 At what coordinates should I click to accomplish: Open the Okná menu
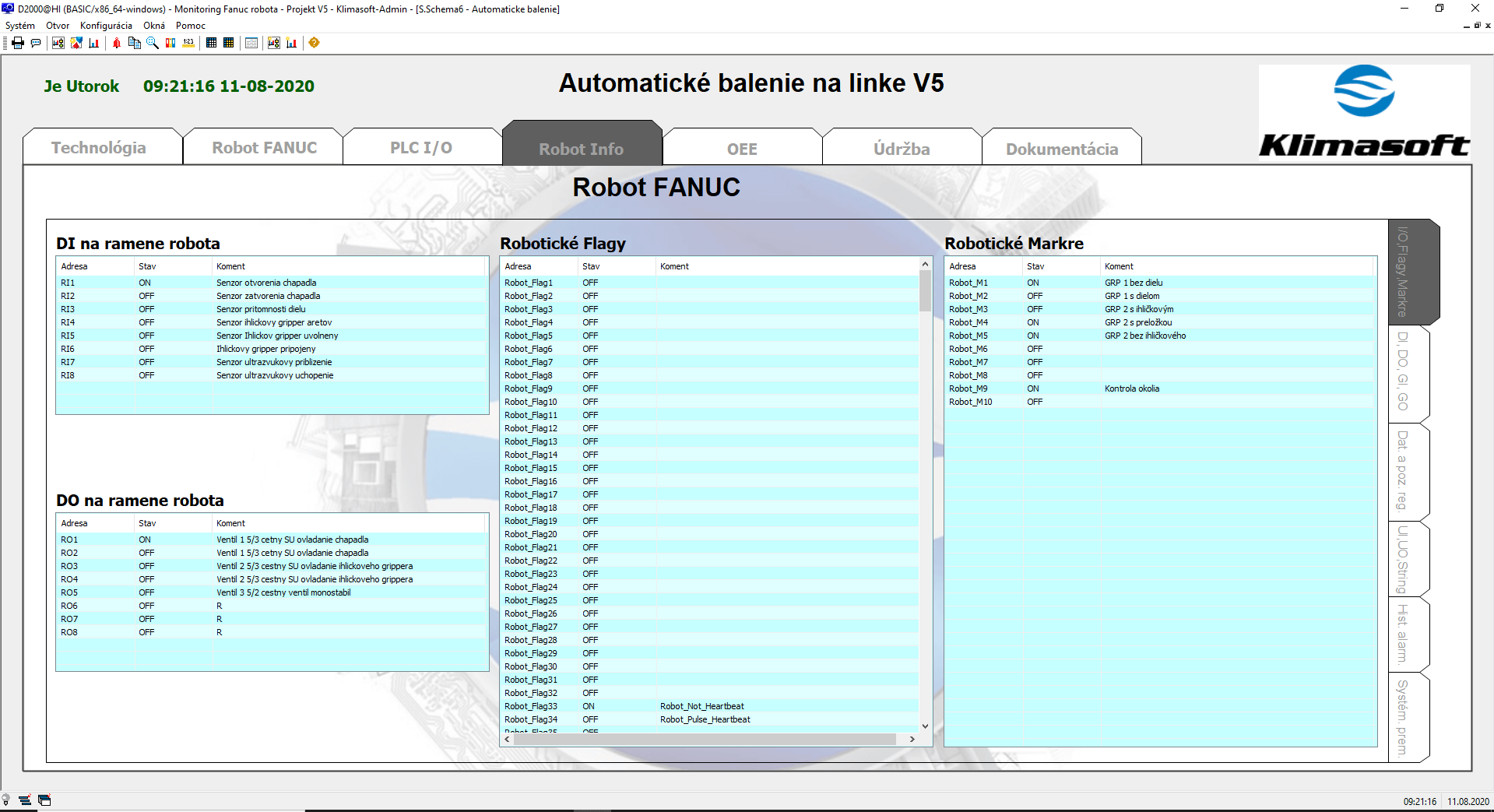[x=154, y=26]
